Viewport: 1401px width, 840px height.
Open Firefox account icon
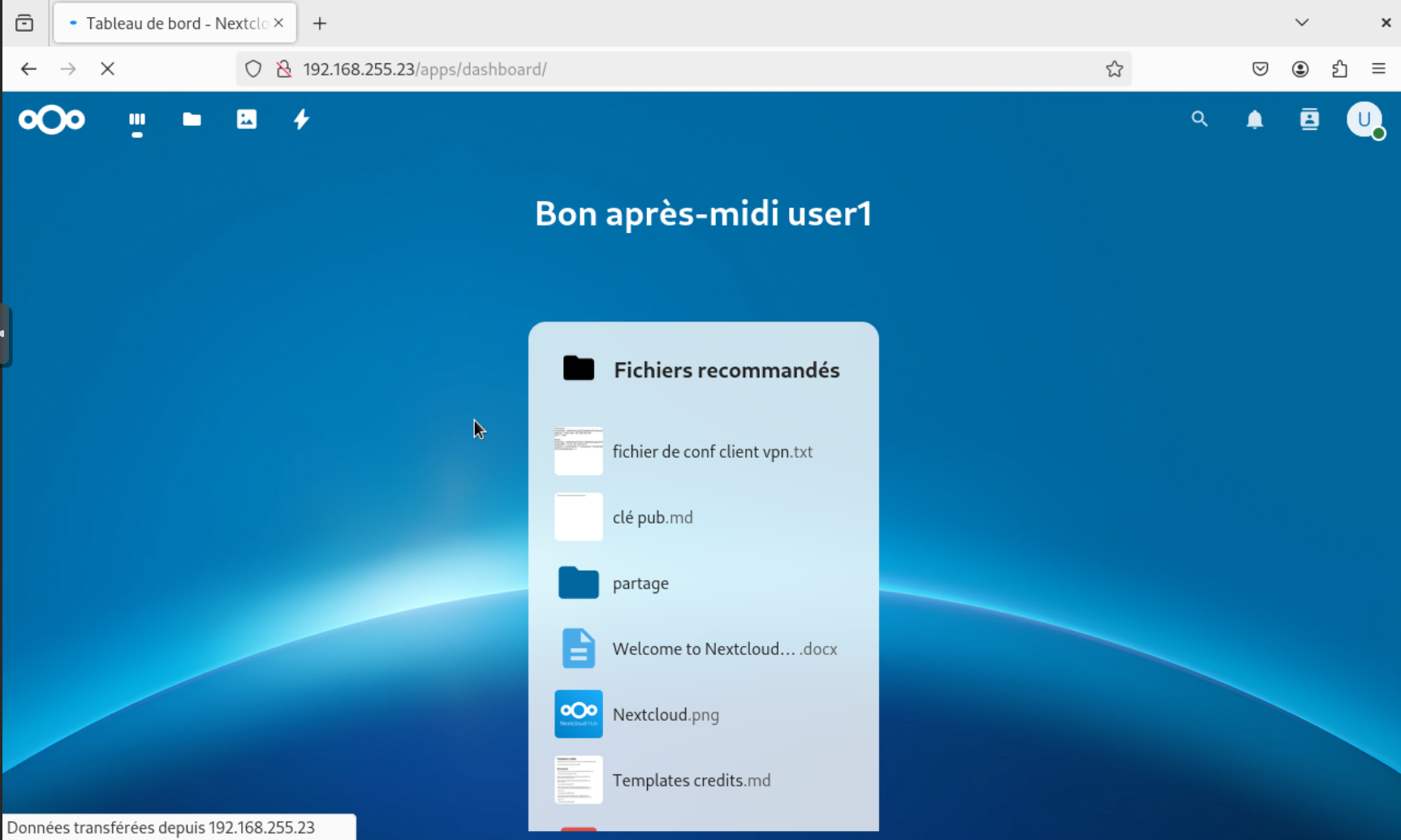point(1300,69)
